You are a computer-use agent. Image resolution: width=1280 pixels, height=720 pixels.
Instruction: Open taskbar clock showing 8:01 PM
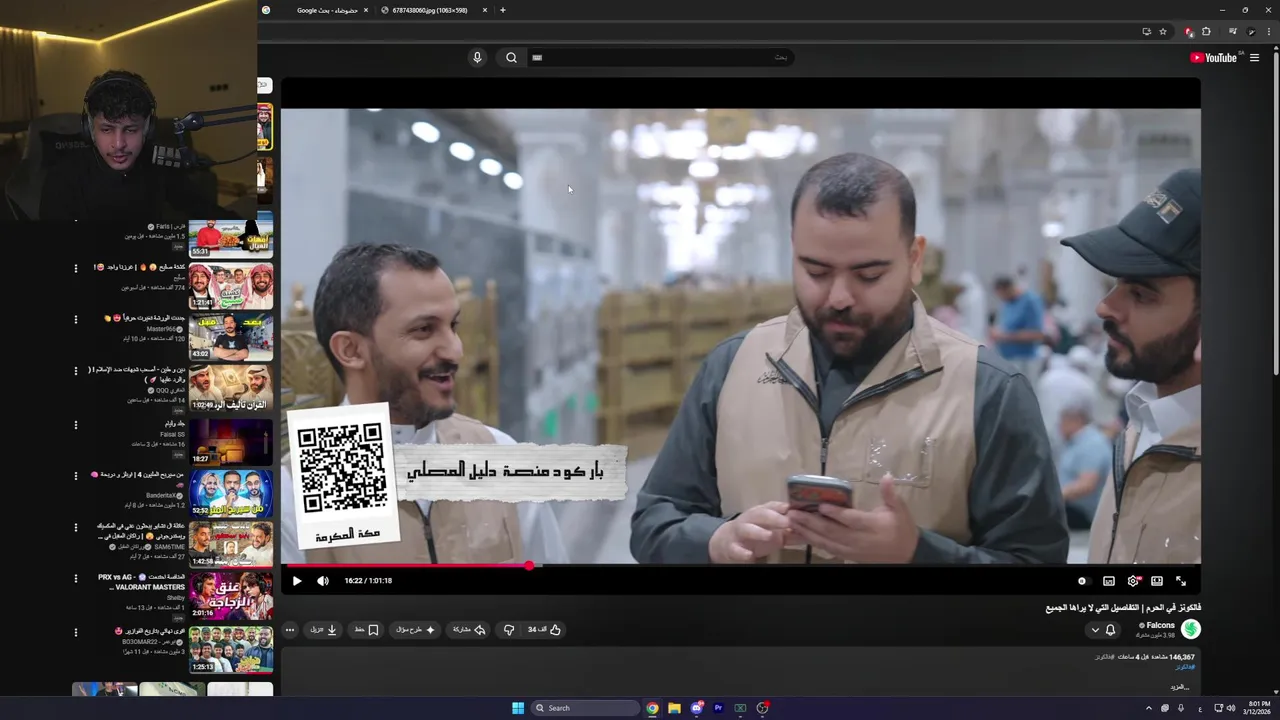coord(1257,708)
